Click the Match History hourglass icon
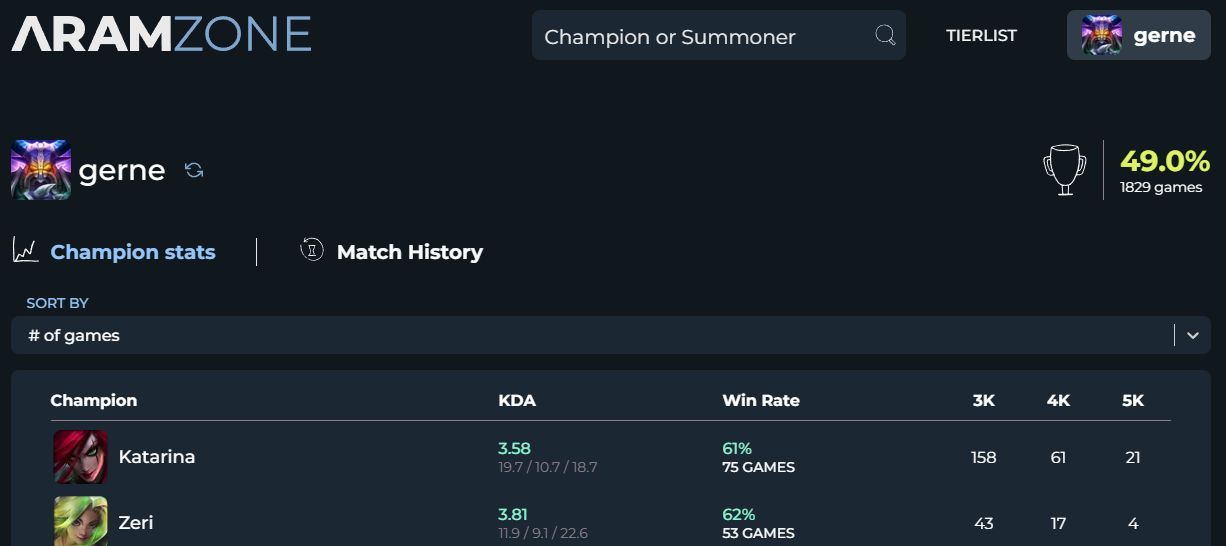 [312, 250]
